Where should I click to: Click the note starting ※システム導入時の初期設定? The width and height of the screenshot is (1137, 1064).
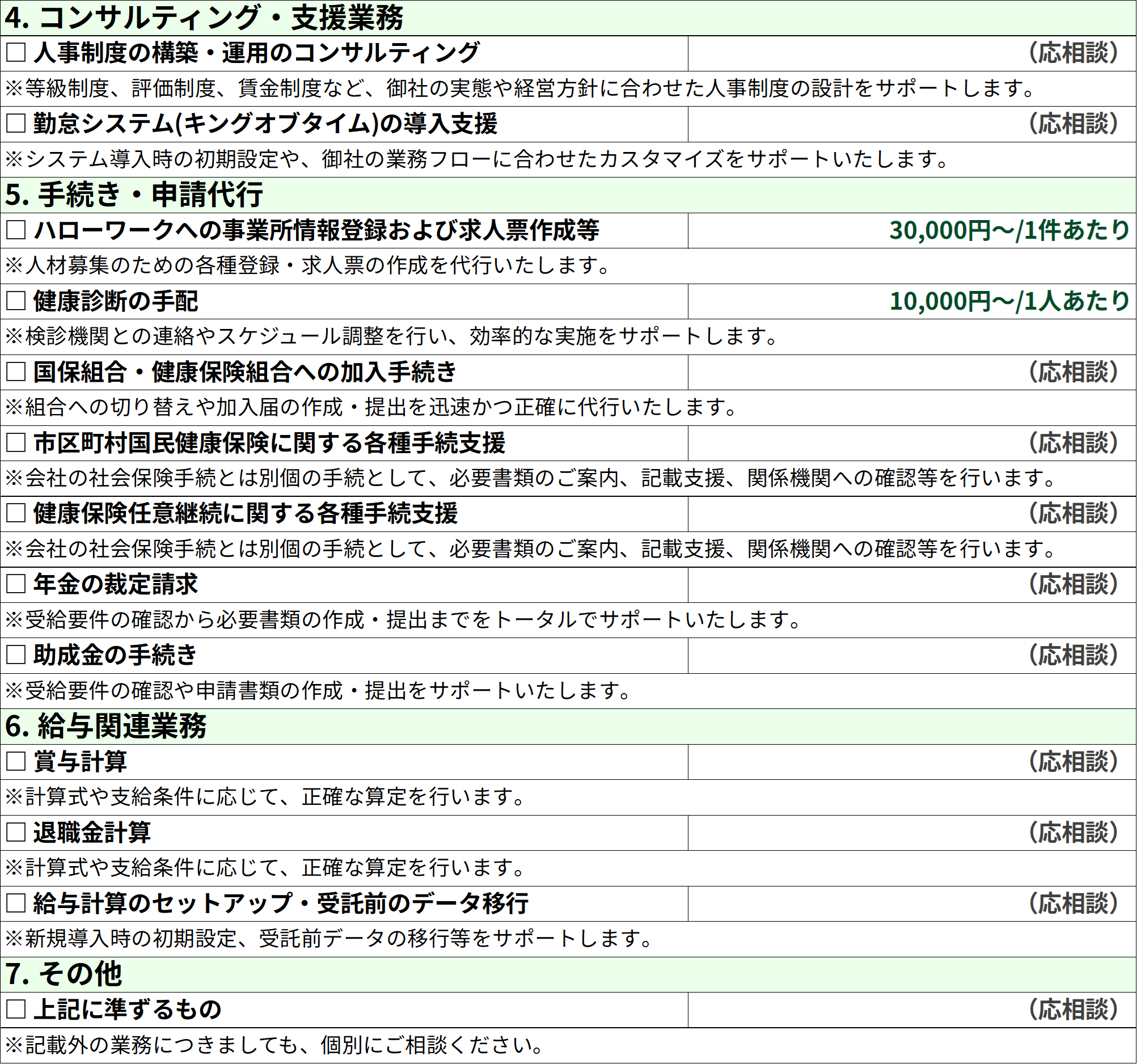[x=477, y=159]
